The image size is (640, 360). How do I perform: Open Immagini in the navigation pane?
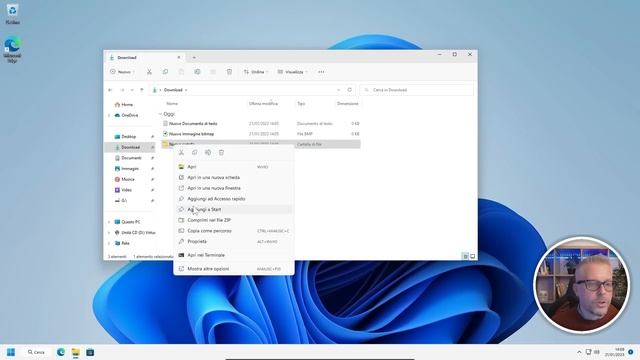point(127,169)
